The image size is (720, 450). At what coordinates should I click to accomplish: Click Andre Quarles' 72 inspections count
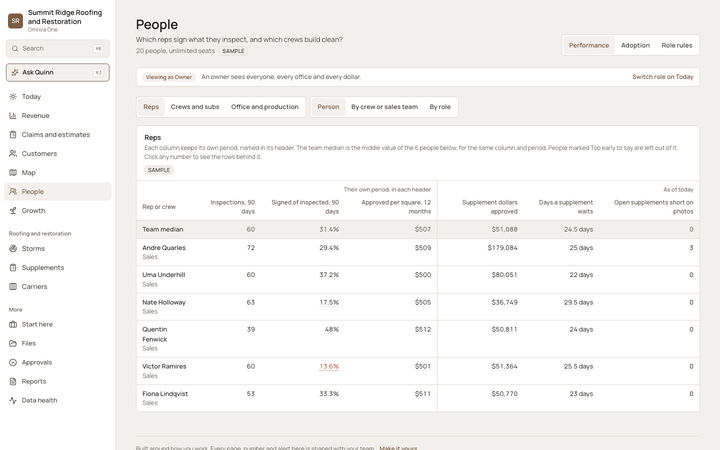pyautogui.click(x=251, y=248)
